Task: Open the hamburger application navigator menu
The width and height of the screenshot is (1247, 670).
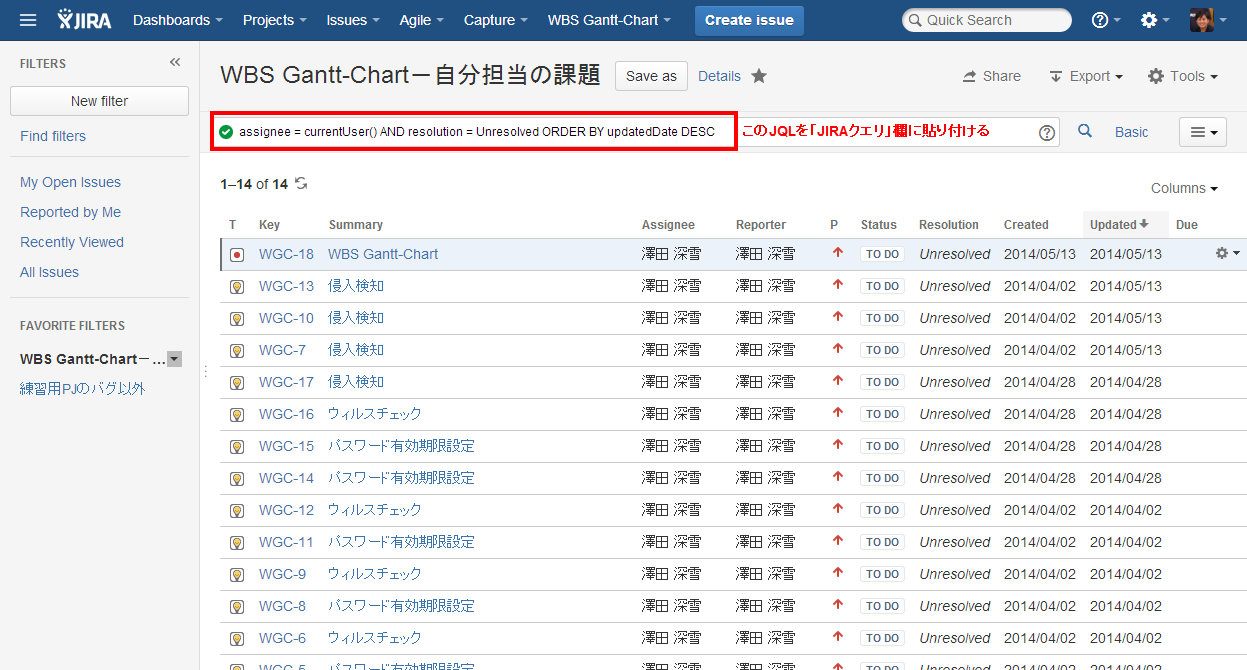Action: point(28,20)
